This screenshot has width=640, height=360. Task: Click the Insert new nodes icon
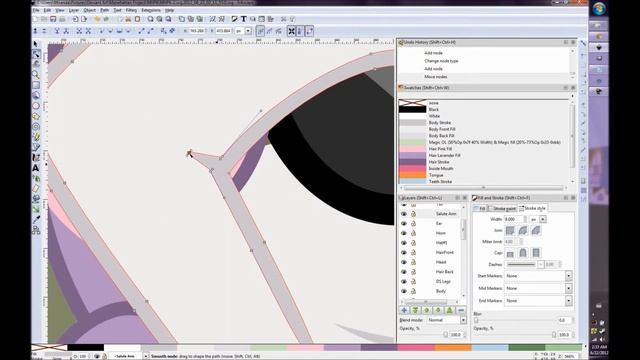click(x=35, y=31)
